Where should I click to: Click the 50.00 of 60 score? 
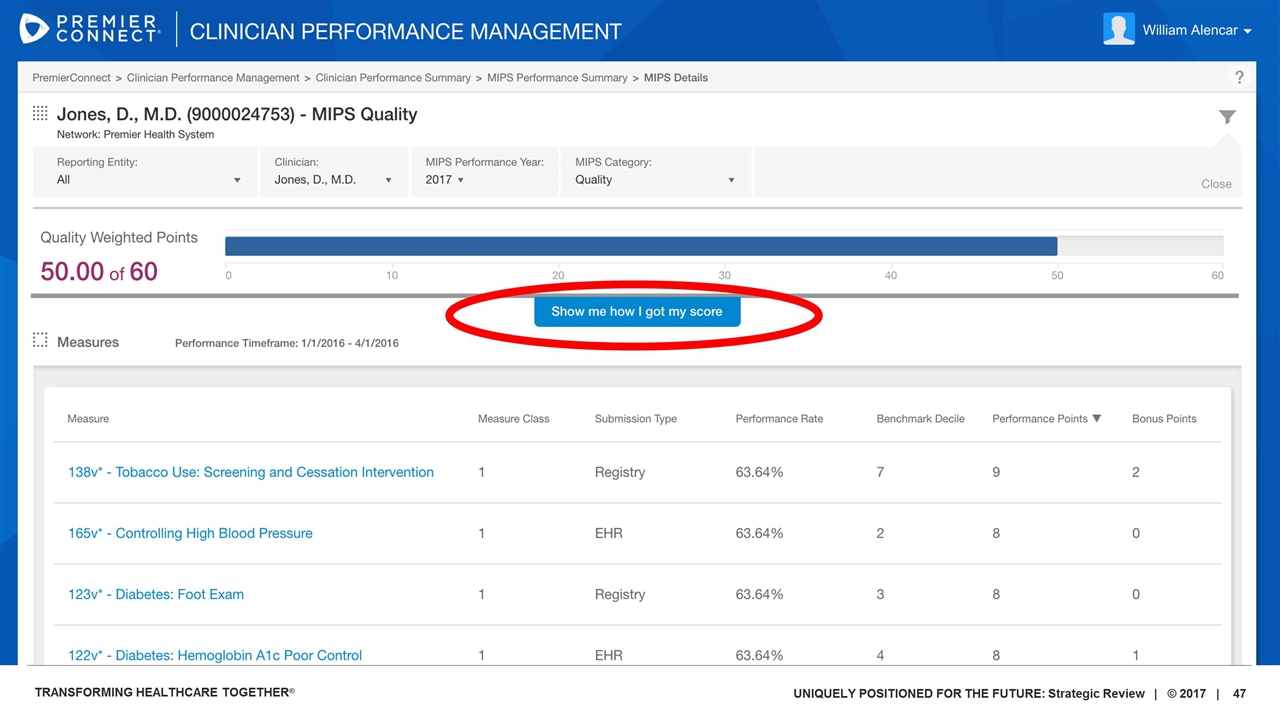tap(99, 271)
